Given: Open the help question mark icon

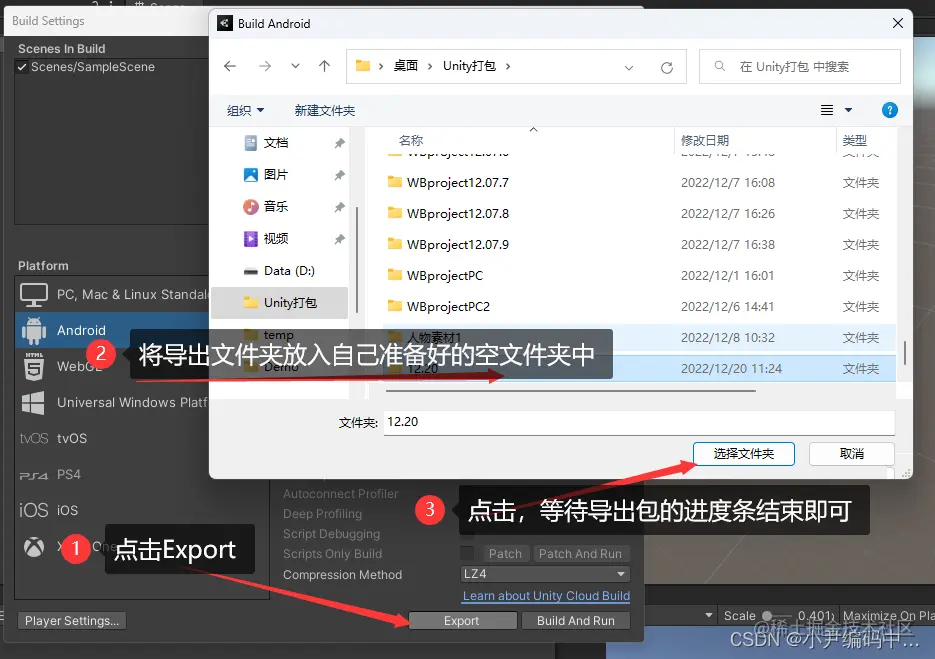Looking at the screenshot, I should click(x=889, y=110).
